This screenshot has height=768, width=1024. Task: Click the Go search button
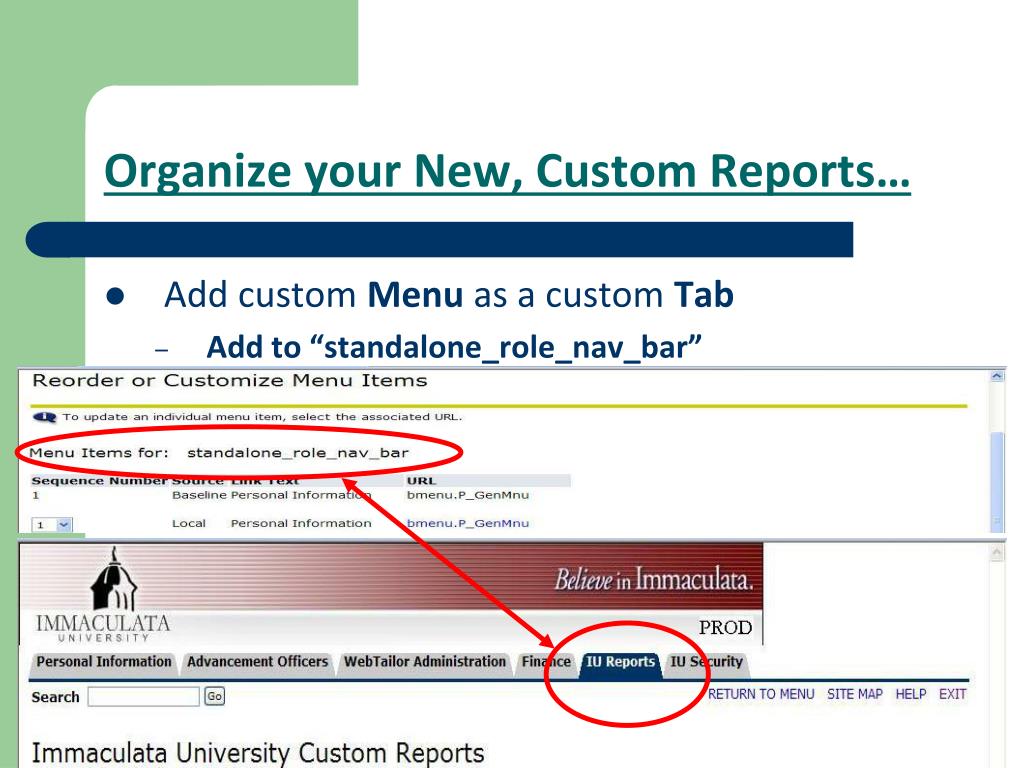click(214, 696)
